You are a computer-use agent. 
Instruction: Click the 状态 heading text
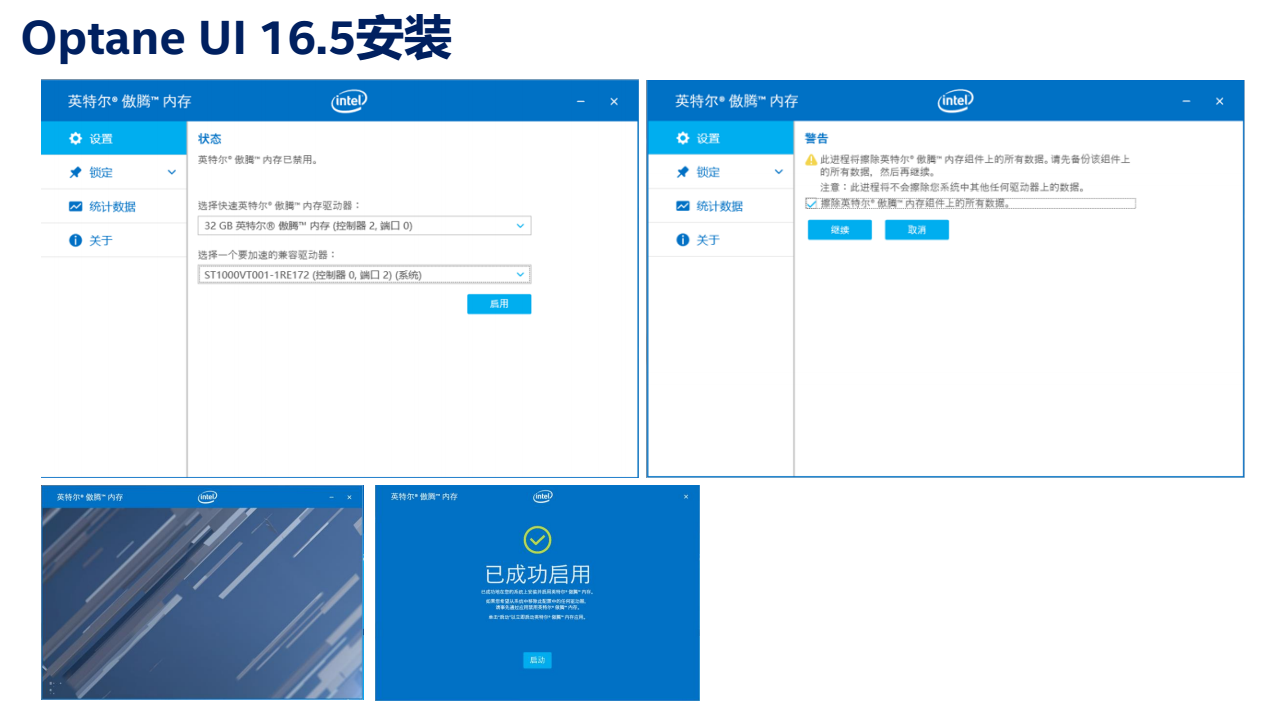click(209, 139)
